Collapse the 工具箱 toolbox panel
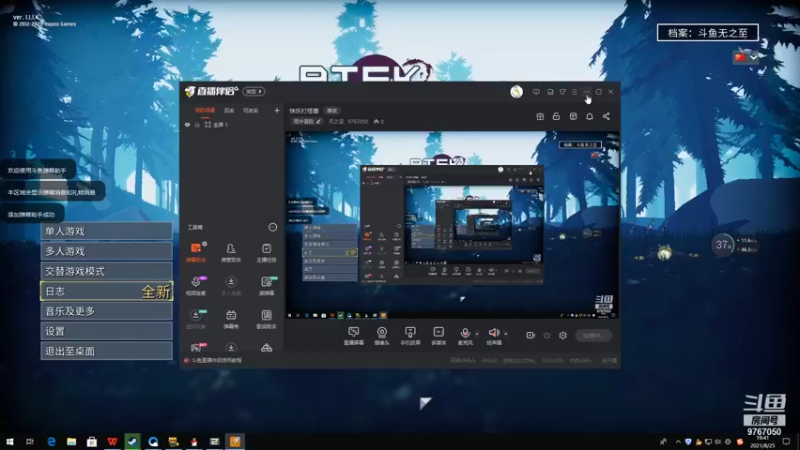800x450 pixels. pos(273,227)
